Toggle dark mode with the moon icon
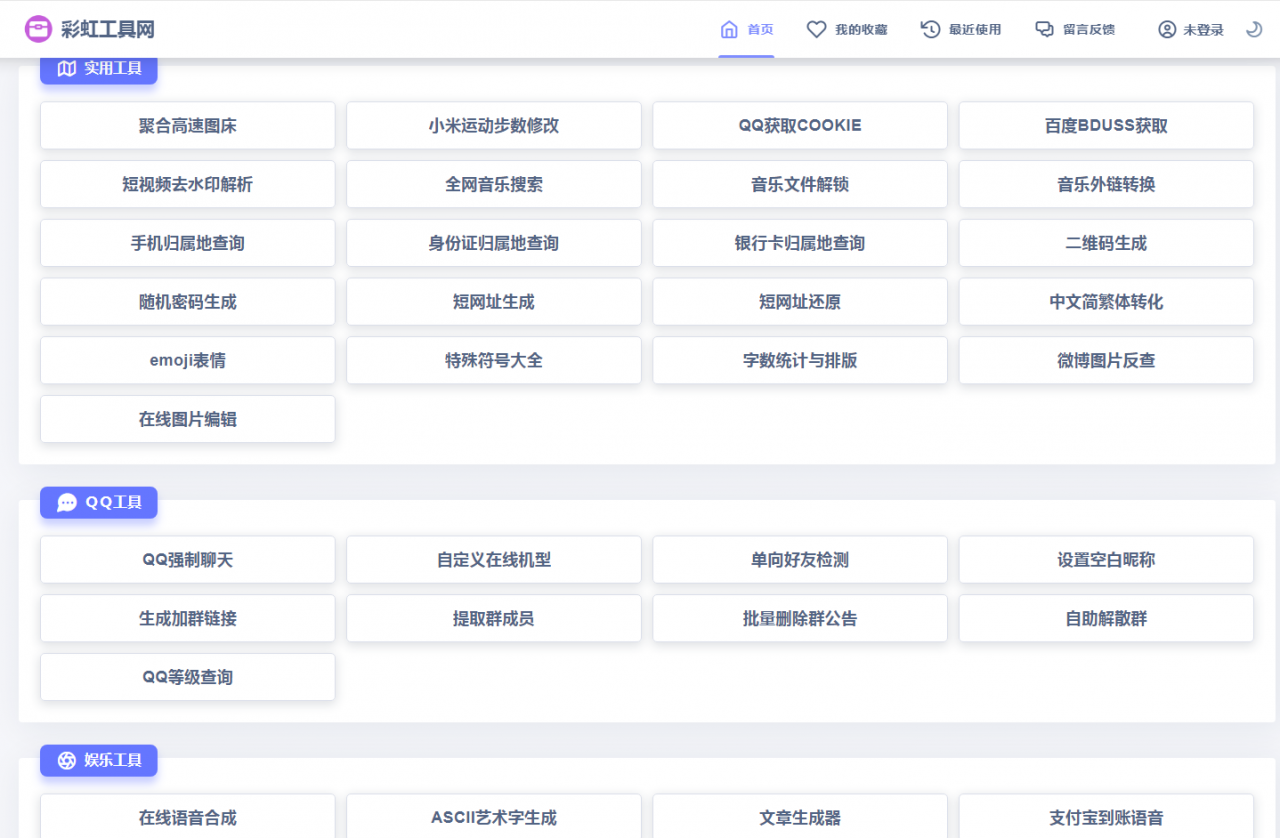Screen dimensions: 1280x838 coord(1254,29)
